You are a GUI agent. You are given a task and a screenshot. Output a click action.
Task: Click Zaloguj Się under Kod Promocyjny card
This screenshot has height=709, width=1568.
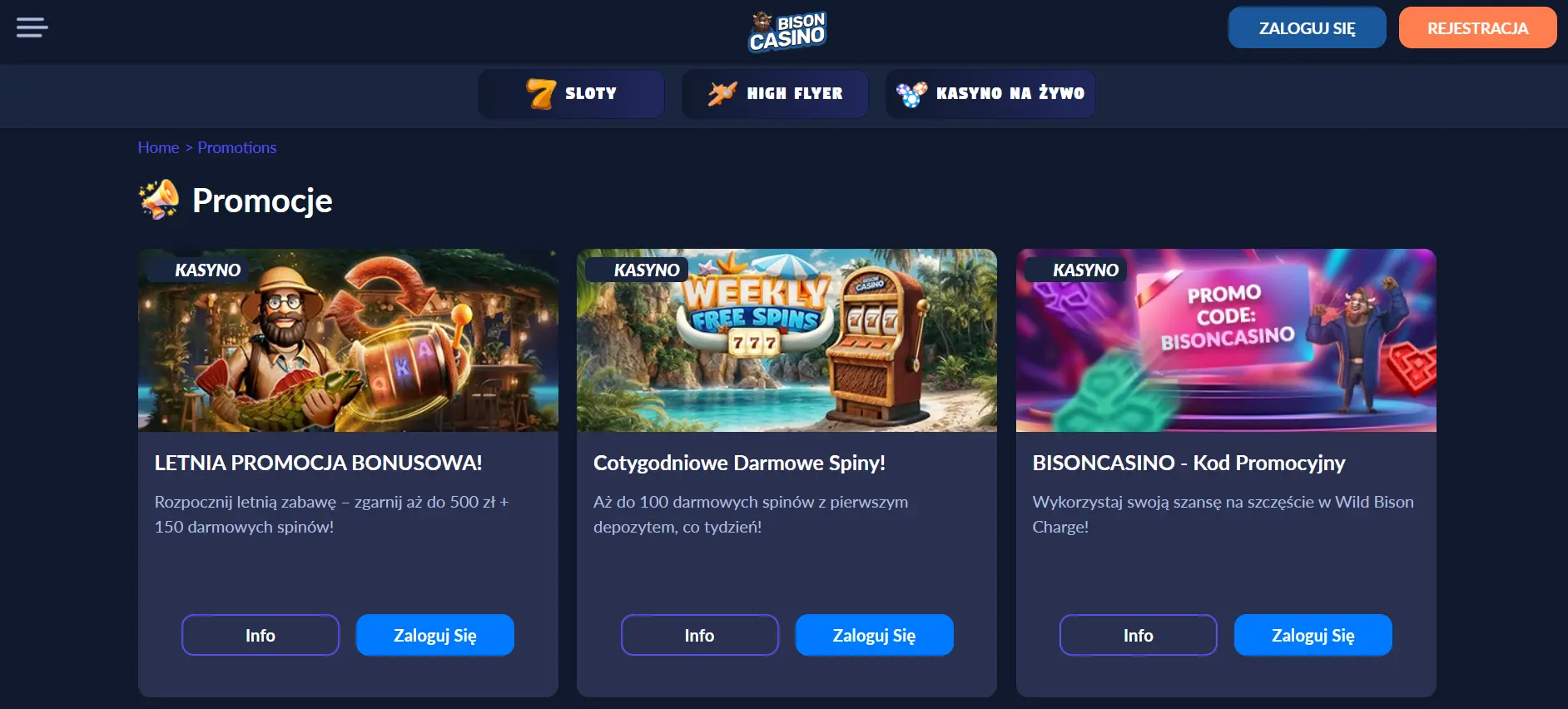point(1313,635)
